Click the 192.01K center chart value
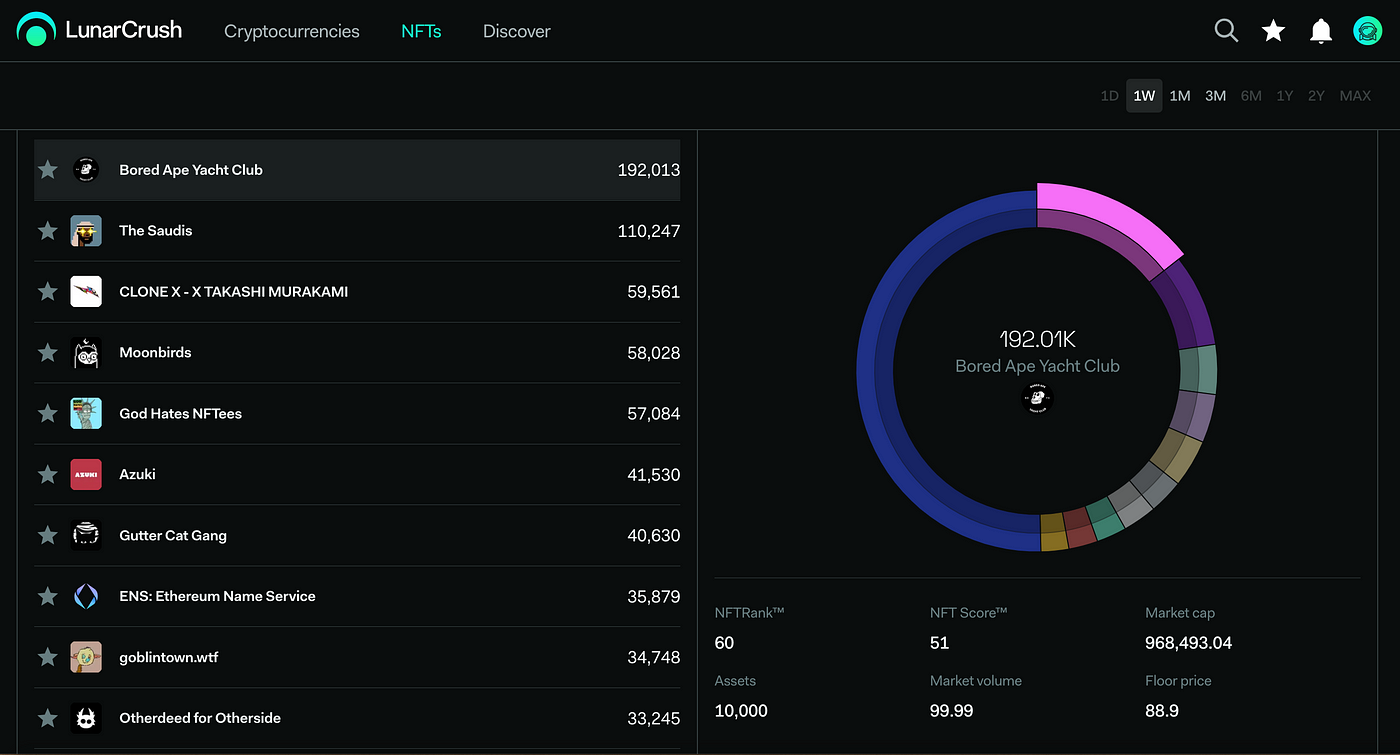This screenshot has width=1400, height=755. pyautogui.click(x=1038, y=339)
